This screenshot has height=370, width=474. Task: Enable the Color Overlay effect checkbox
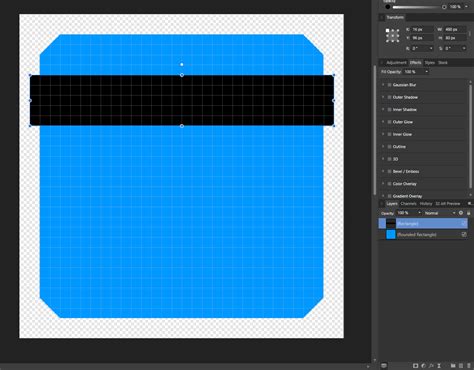point(389,184)
